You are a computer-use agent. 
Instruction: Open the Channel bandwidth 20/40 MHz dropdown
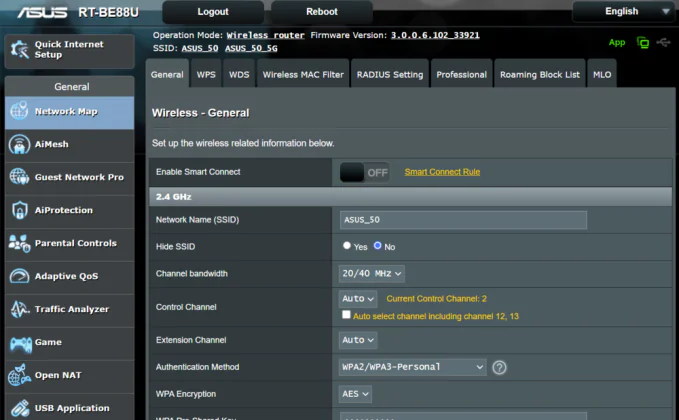click(x=372, y=274)
